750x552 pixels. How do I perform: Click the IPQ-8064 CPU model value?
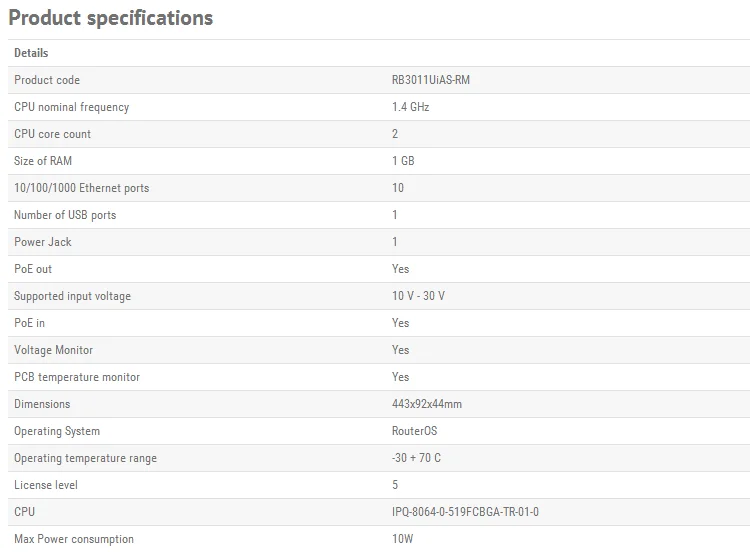click(465, 512)
